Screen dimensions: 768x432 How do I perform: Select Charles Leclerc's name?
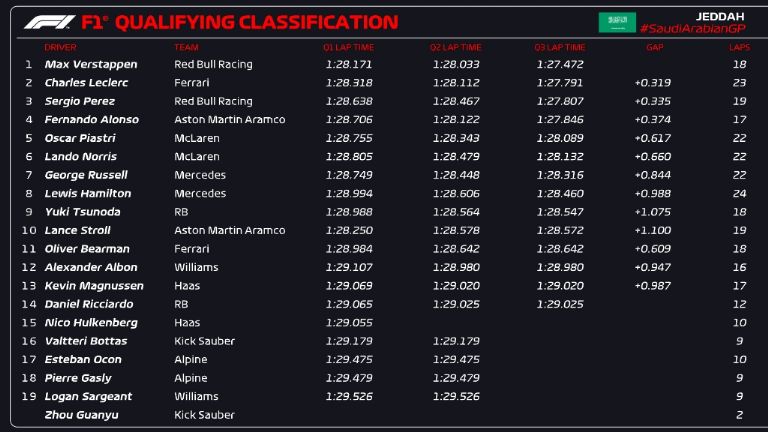(x=87, y=83)
